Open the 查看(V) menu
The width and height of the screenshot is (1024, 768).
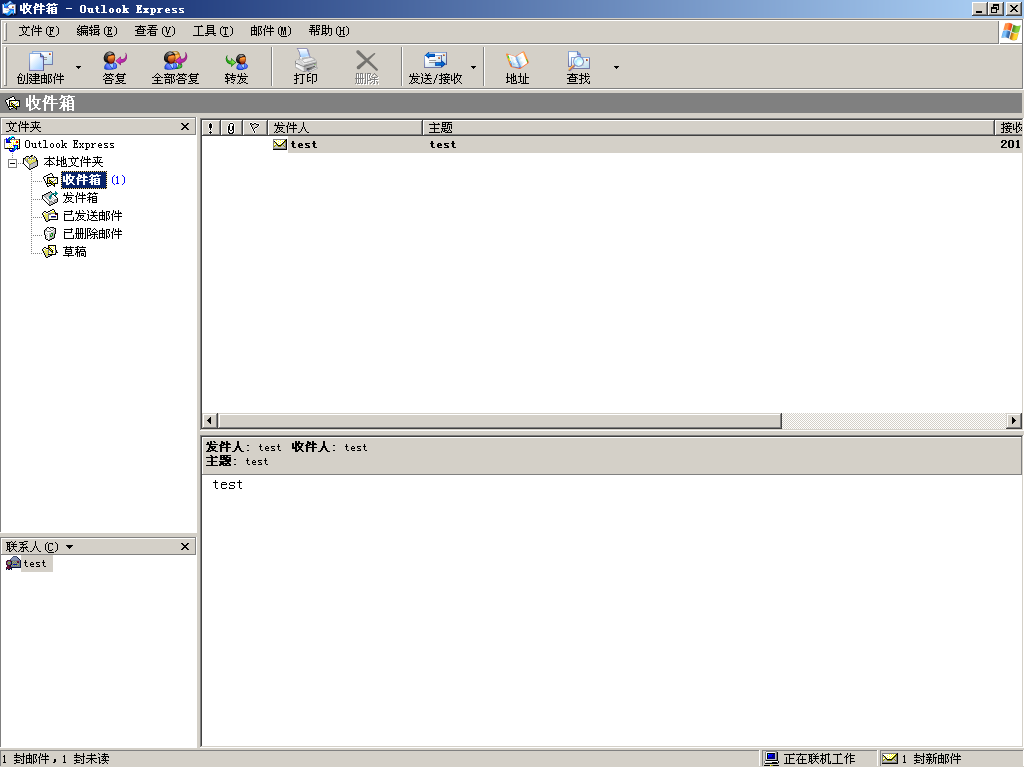click(155, 31)
